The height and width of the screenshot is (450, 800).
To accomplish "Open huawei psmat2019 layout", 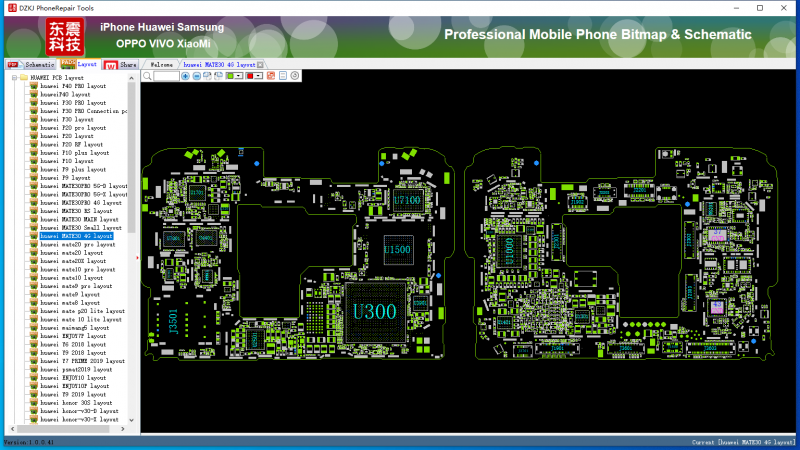I will [x=76, y=369].
